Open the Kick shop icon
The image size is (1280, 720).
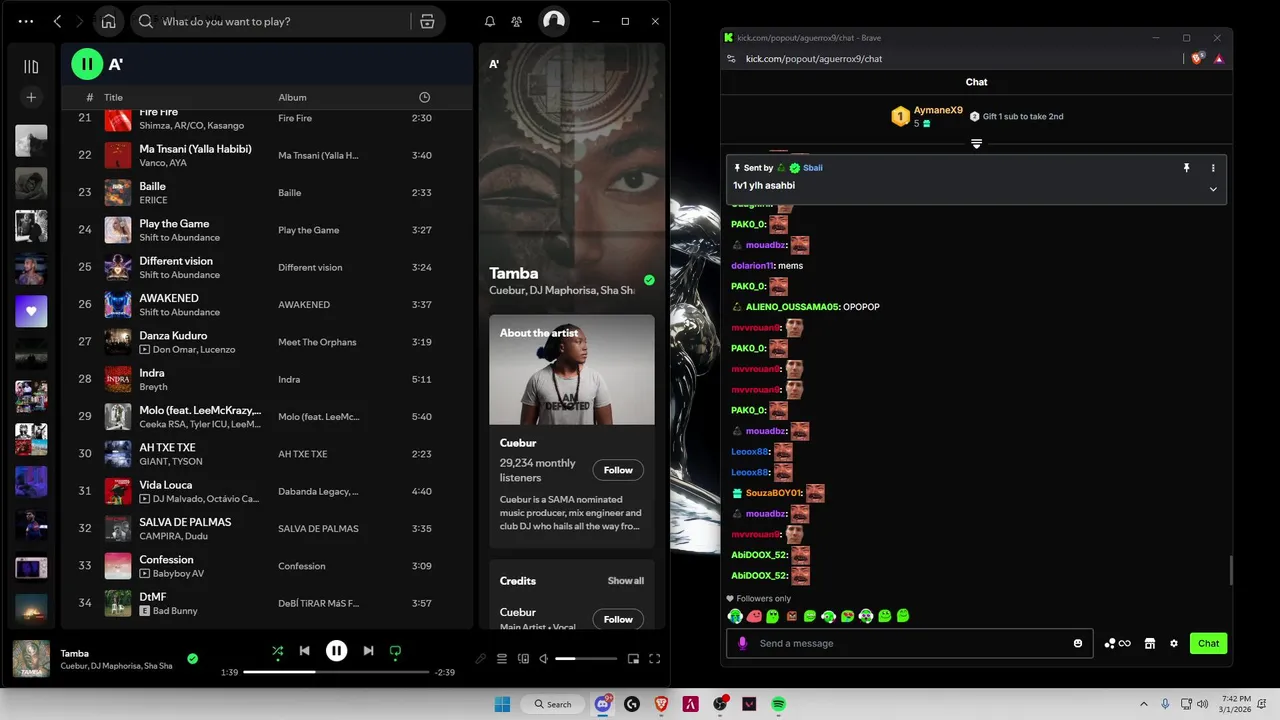tap(1150, 643)
